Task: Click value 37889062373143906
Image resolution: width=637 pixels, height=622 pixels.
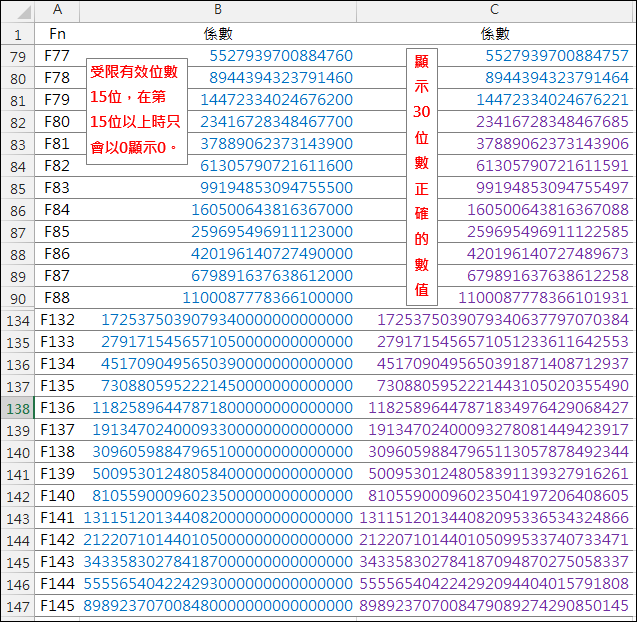Action: (x=552, y=143)
